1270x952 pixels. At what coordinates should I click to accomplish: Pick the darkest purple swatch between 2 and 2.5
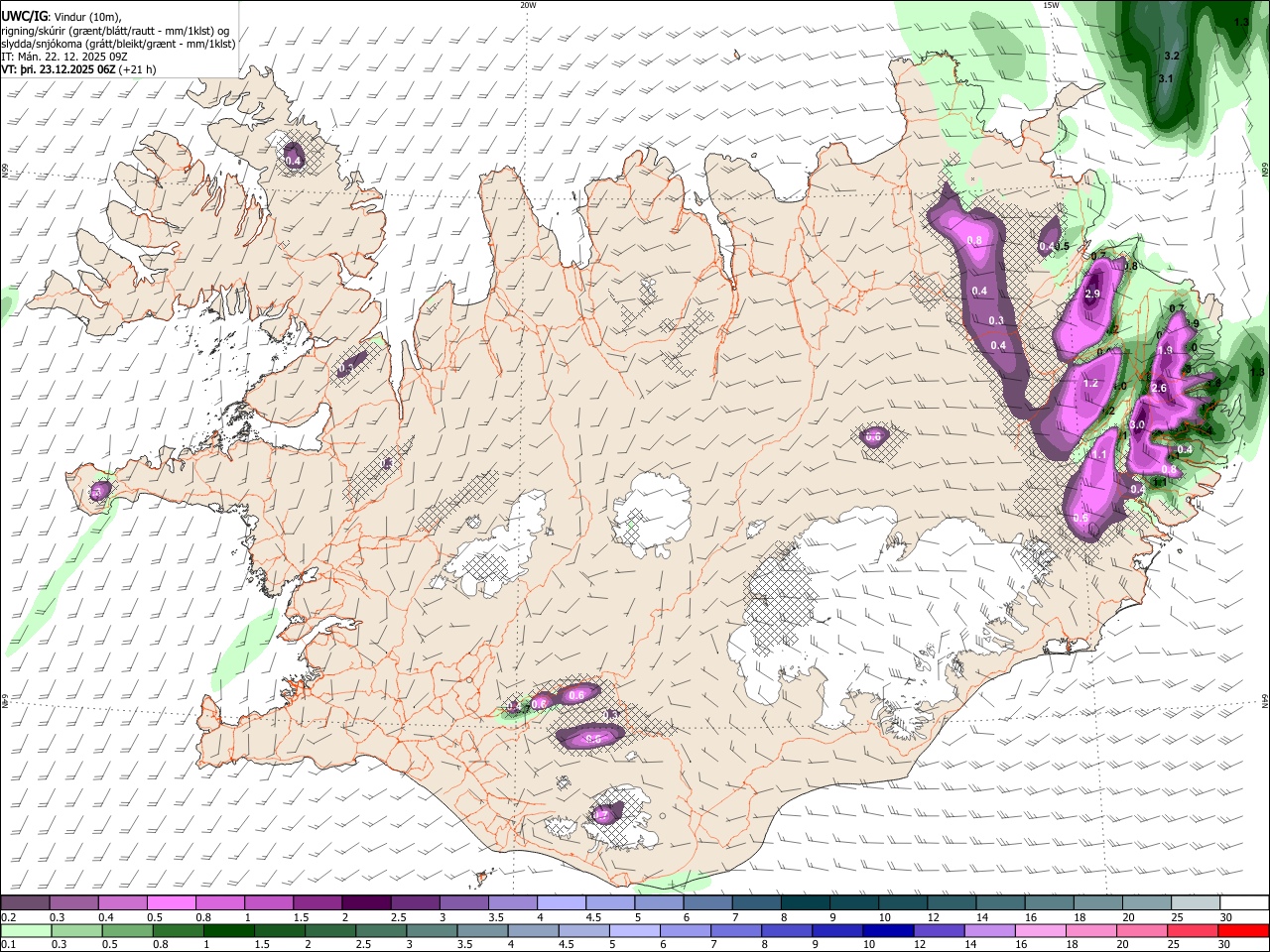[365, 902]
